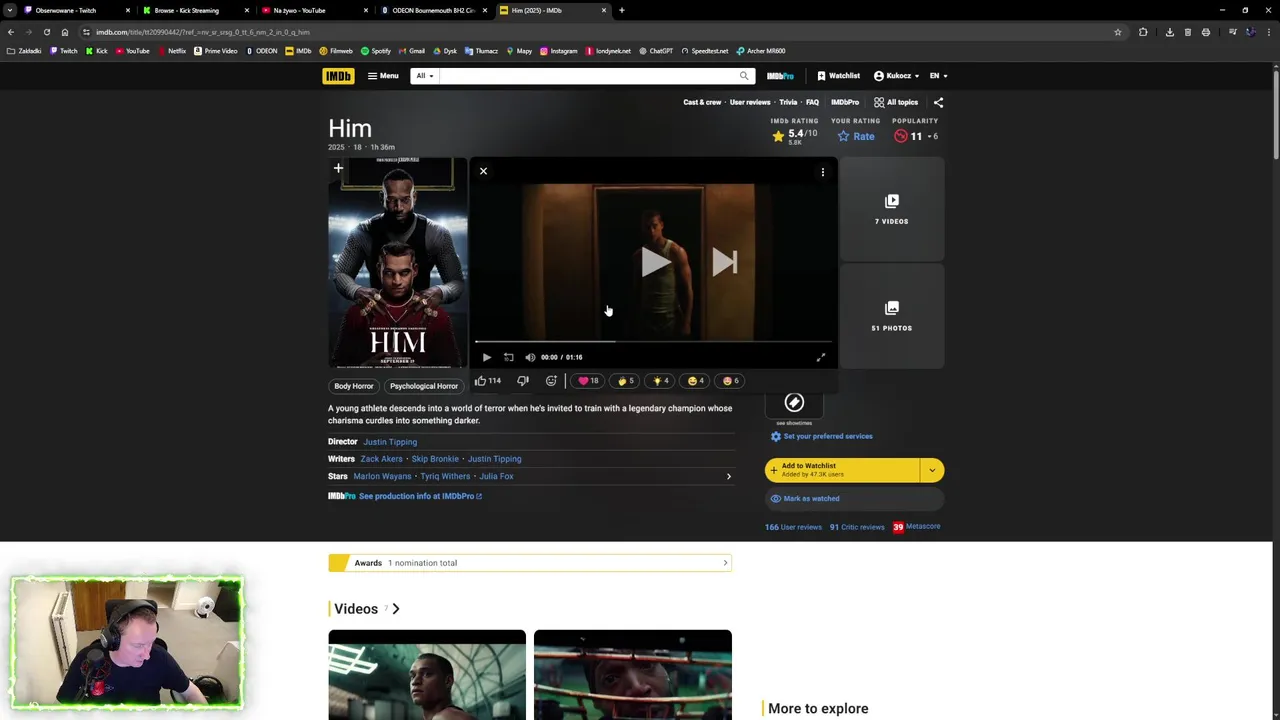Image resolution: width=1280 pixels, height=720 pixels.
Task: Select the Body Horror genre chip
Action: click(354, 386)
